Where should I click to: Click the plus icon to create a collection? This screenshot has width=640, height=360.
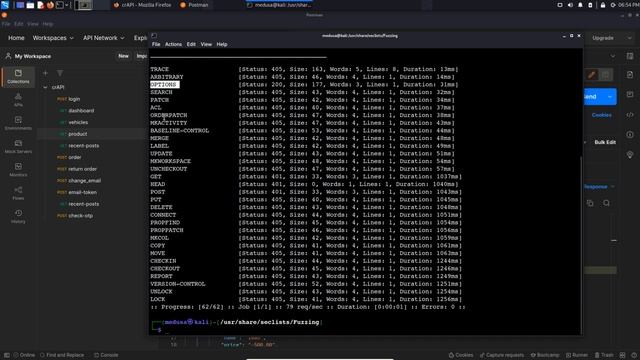[x=45, y=73]
